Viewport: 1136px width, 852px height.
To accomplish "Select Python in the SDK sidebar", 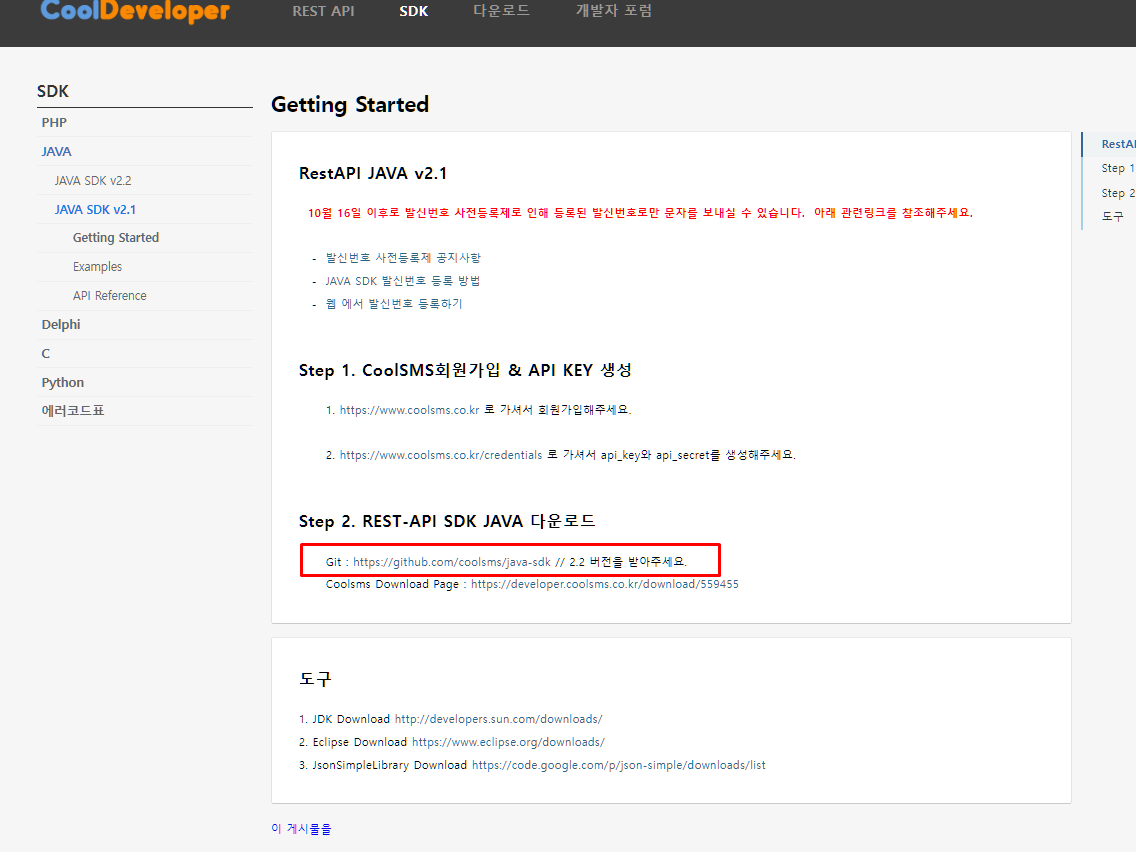I will point(62,383).
